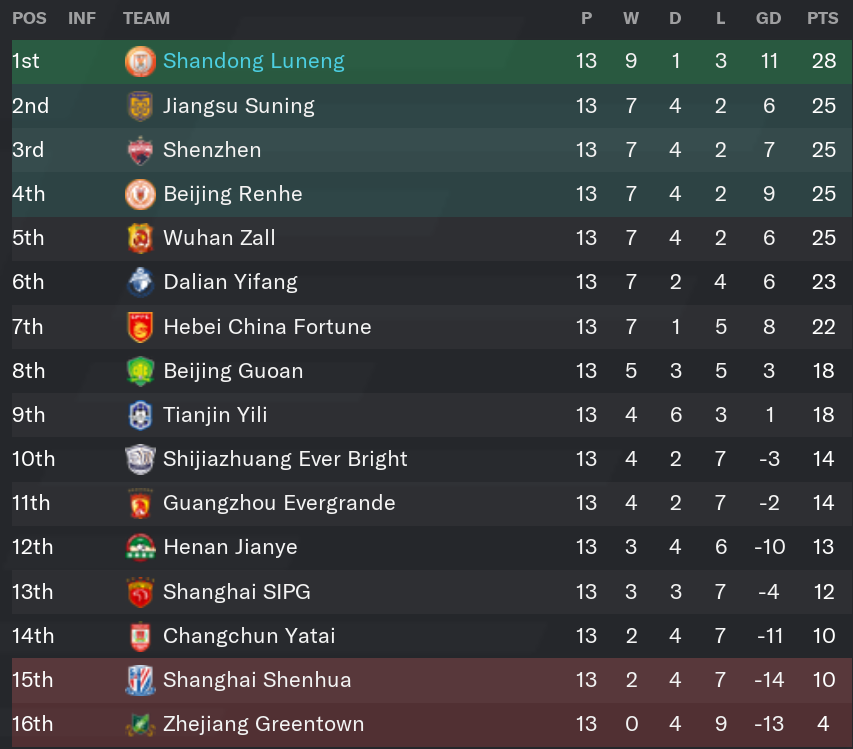853x749 pixels.
Task: Click the Dalian Yifang club badge
Action: [140, 282]
